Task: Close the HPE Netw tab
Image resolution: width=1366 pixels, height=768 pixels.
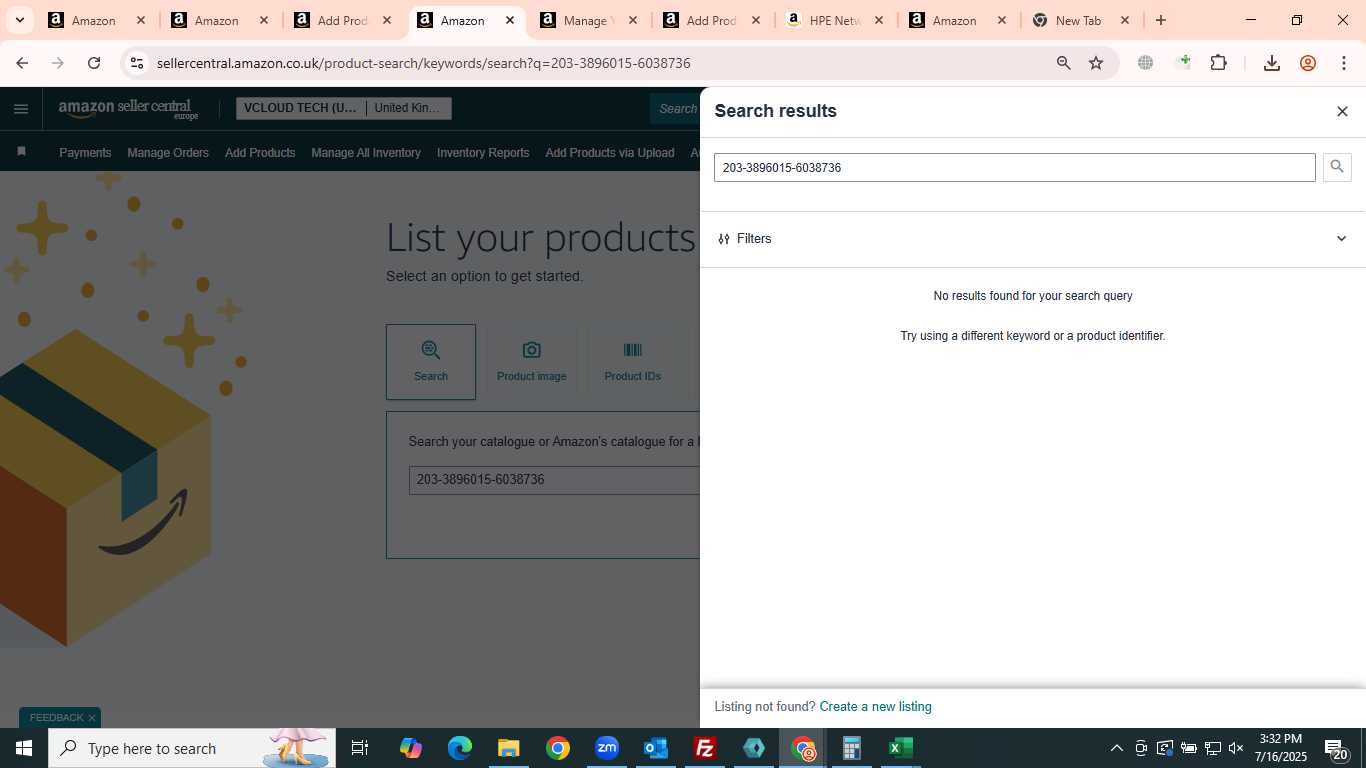Action: click(x=878, y=20)
